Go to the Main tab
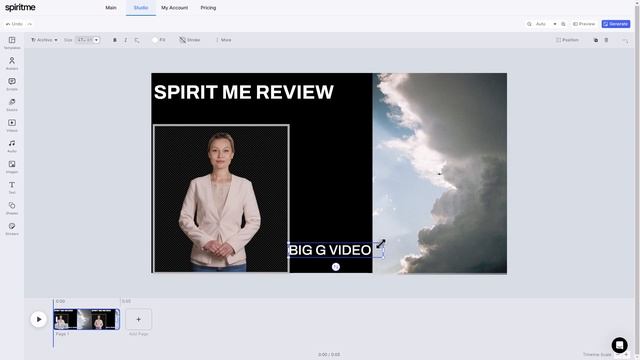 tap(111, 8)
